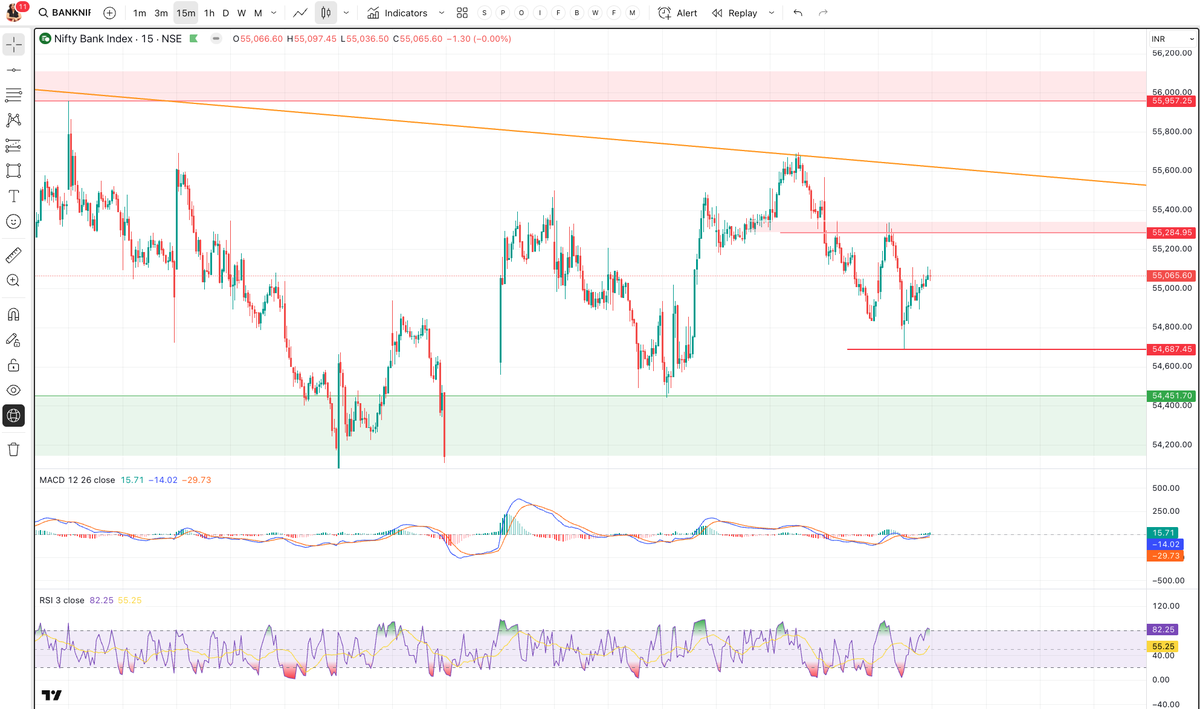
Task: Undo the last chart action
Action: pos(797,13)
